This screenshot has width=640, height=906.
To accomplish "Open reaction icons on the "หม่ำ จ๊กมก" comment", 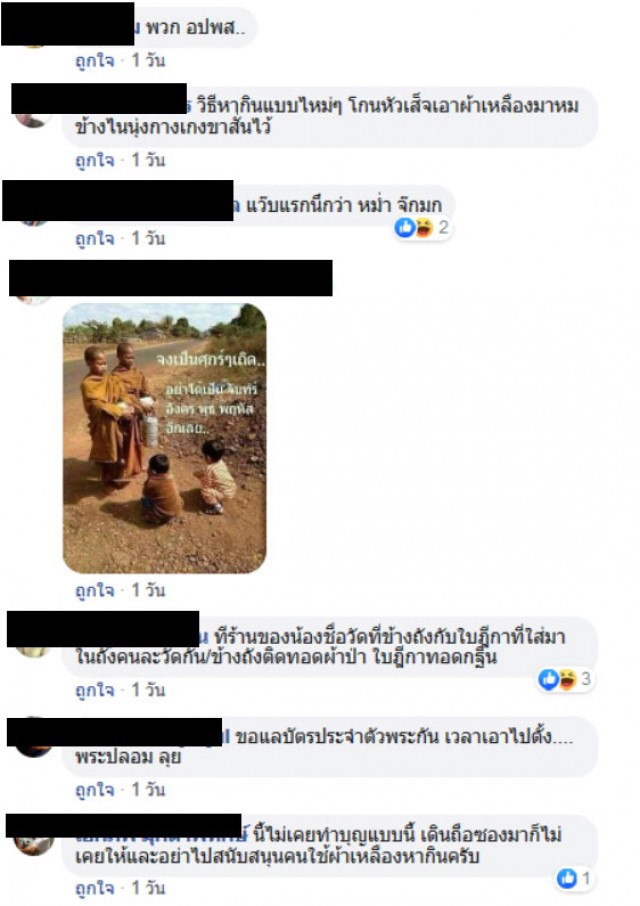I will (414, 228).
